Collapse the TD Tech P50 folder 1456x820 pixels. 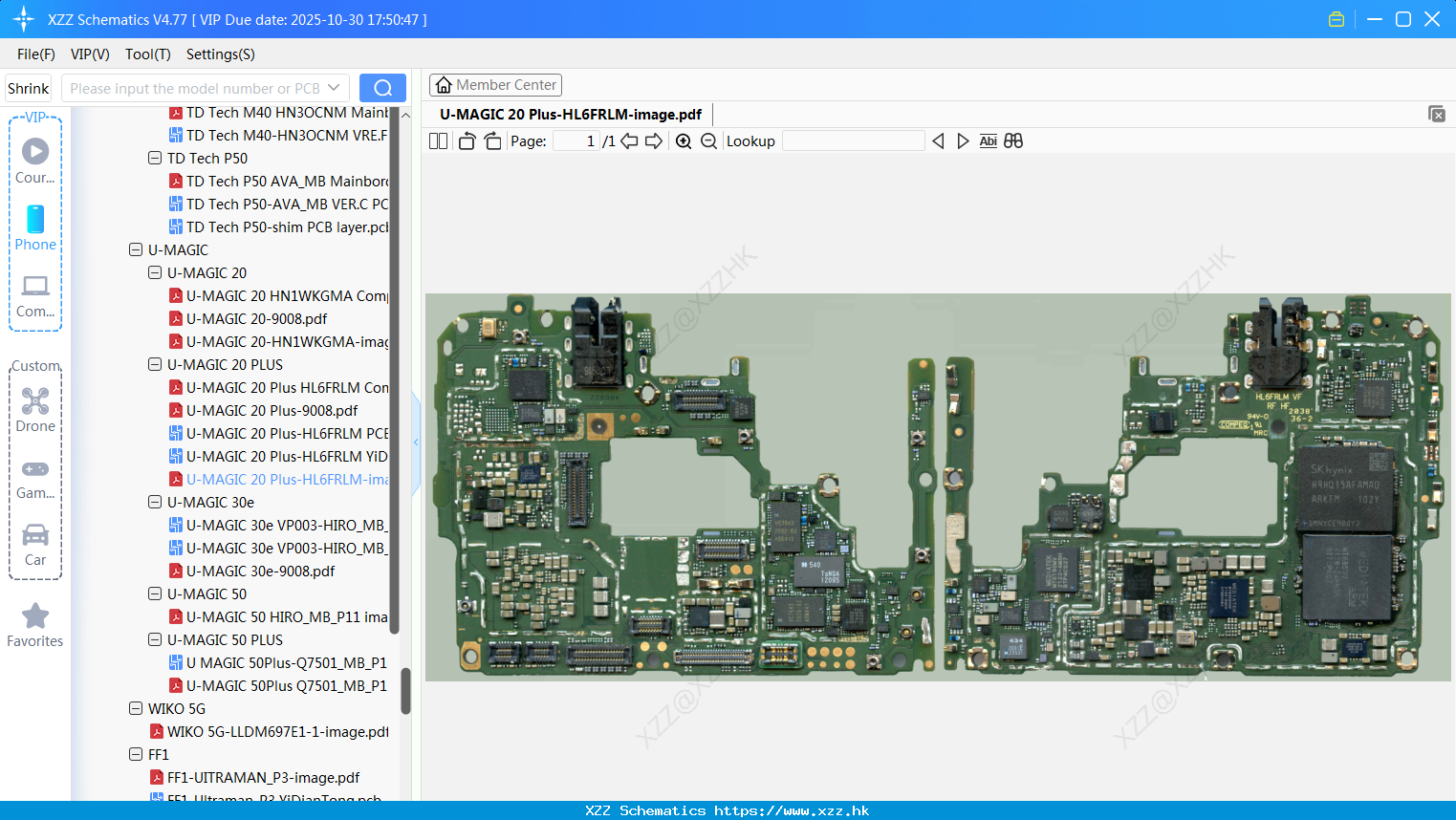point(155,159)
